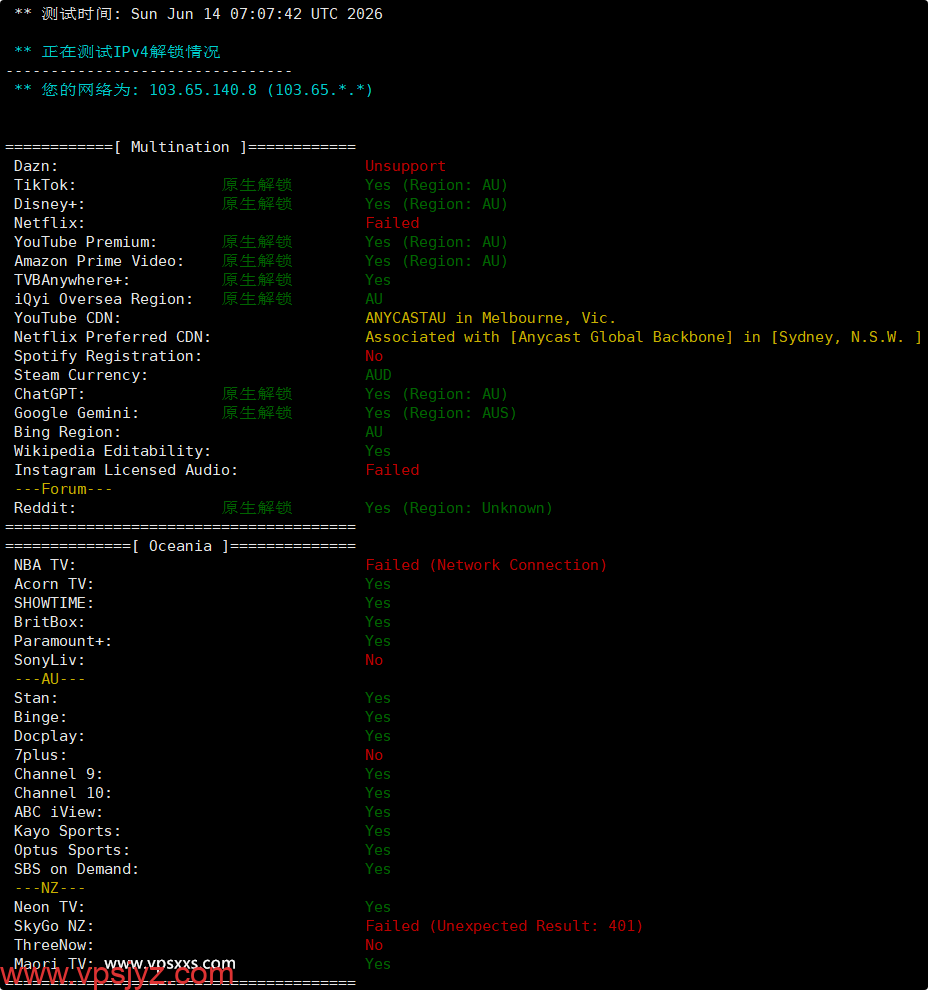Click the SonyLiv 'No' result
928x990 pixels.
(x=374, y=660)
